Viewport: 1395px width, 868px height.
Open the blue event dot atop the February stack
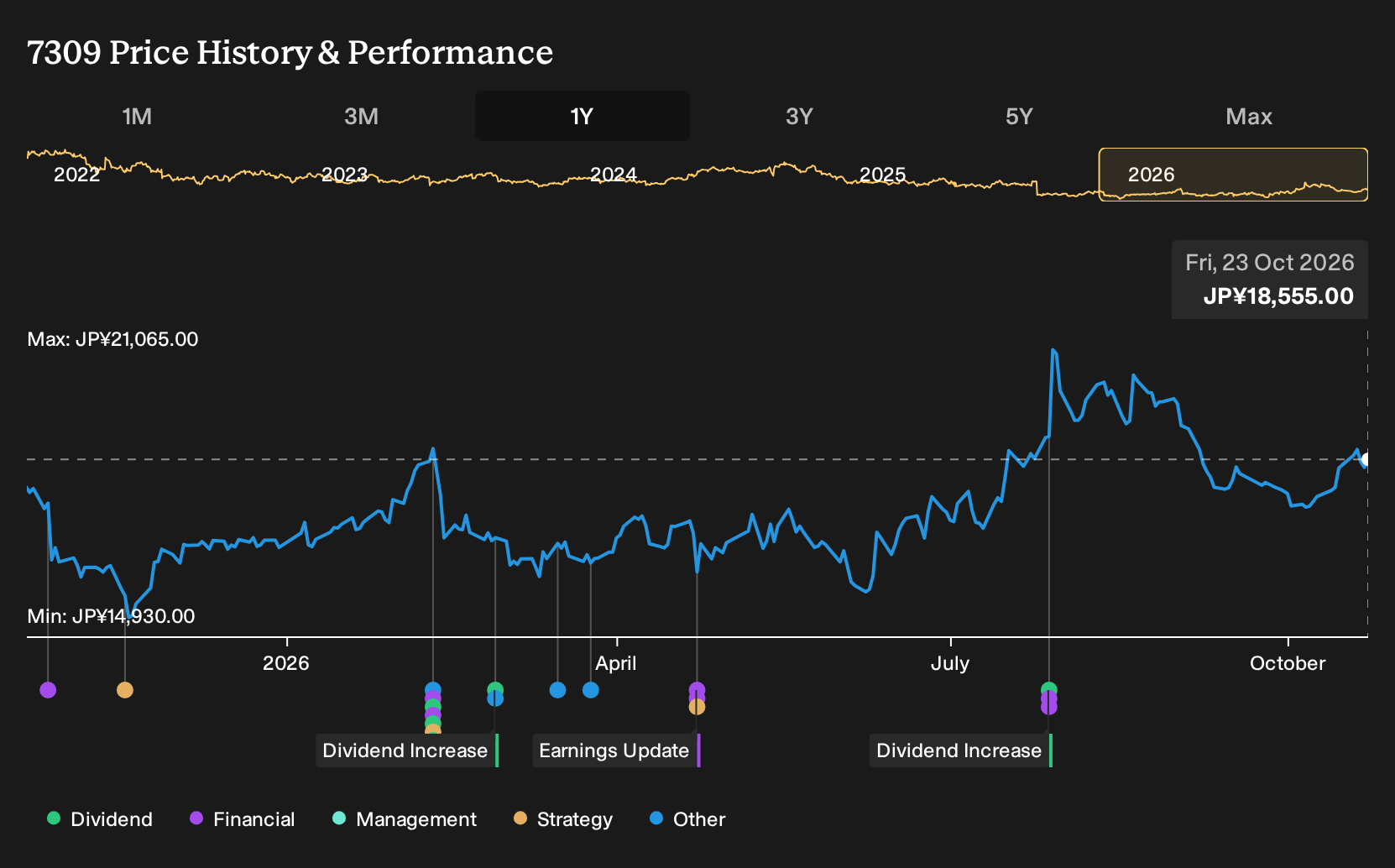click(433, 689)
